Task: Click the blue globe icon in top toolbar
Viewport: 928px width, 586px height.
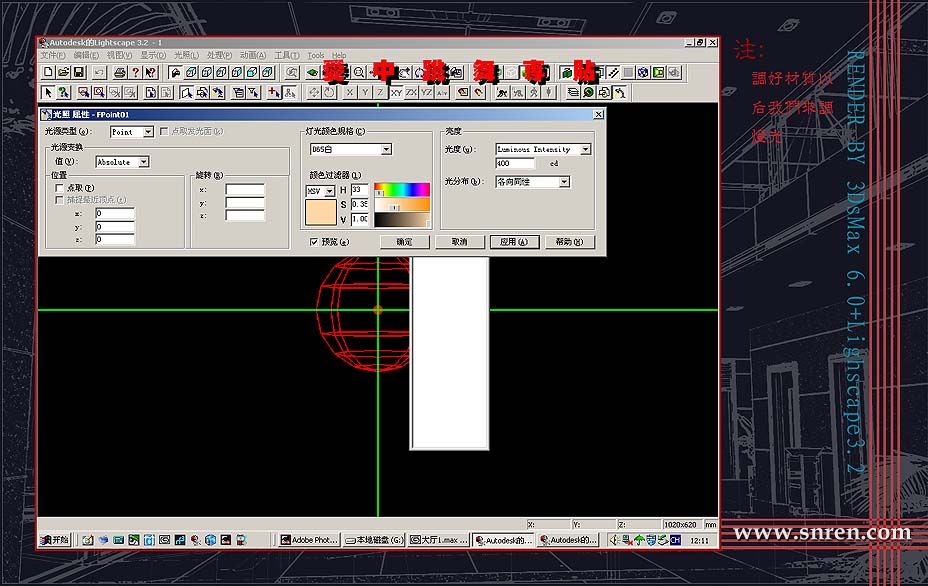Action: pos(643,72)
